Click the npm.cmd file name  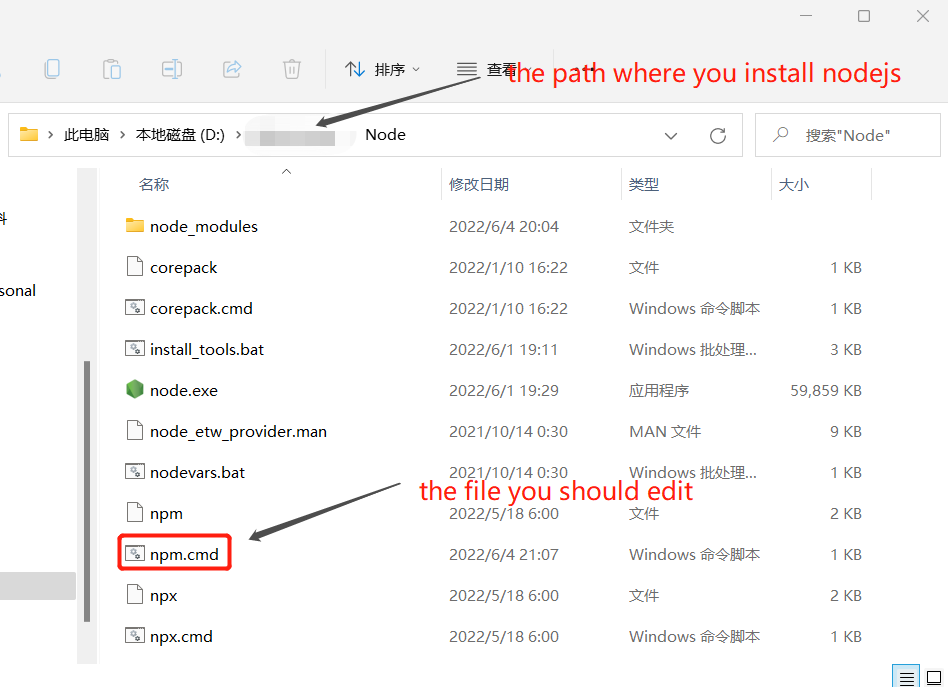point(184,555)
